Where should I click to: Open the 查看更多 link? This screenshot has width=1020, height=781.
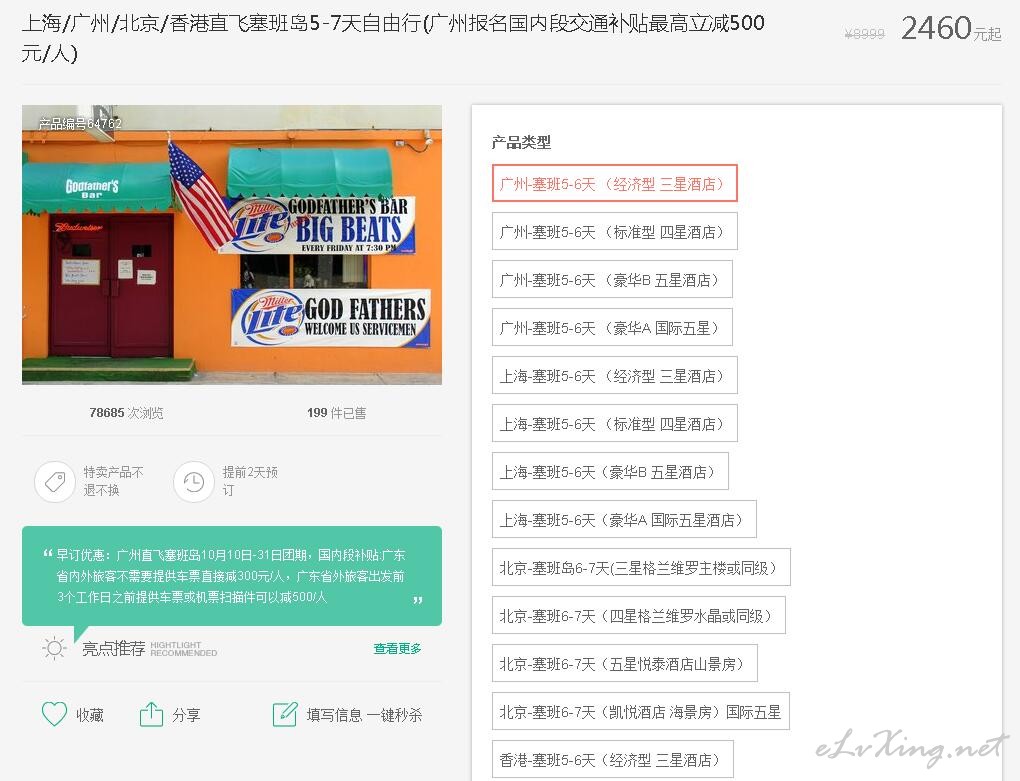pos(397,648)
